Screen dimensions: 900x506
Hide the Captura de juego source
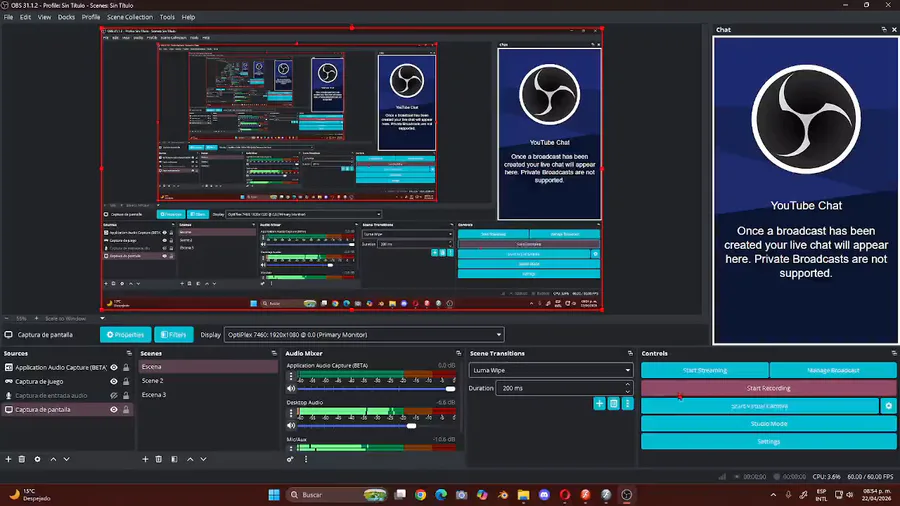[114, 382]
